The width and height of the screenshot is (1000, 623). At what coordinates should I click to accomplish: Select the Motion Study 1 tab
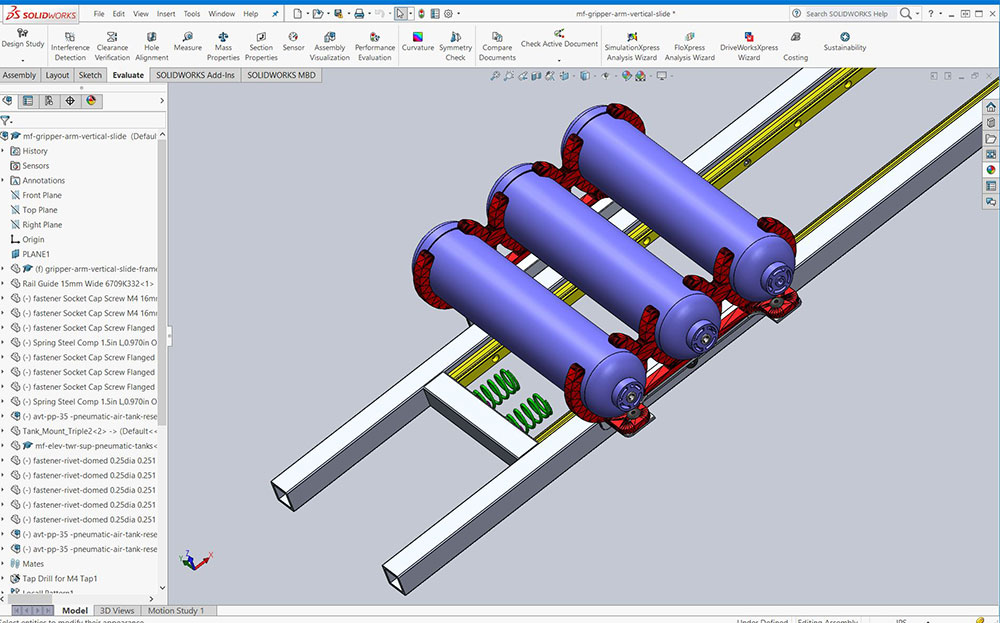[176, 610]
